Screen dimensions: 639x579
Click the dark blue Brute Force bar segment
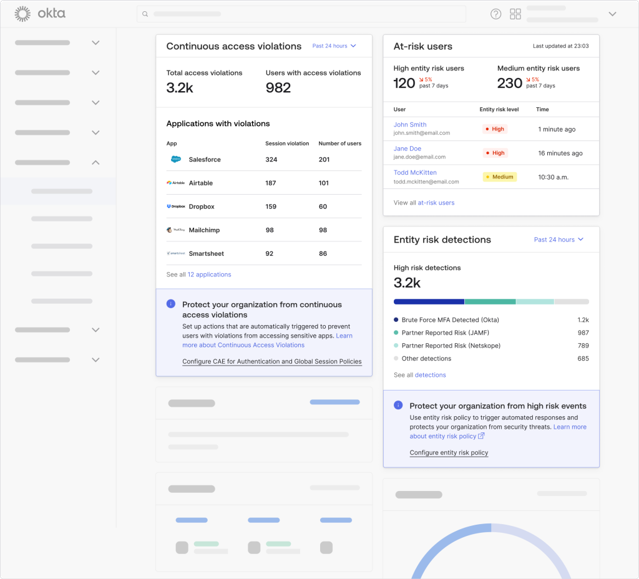click(428, 301)
